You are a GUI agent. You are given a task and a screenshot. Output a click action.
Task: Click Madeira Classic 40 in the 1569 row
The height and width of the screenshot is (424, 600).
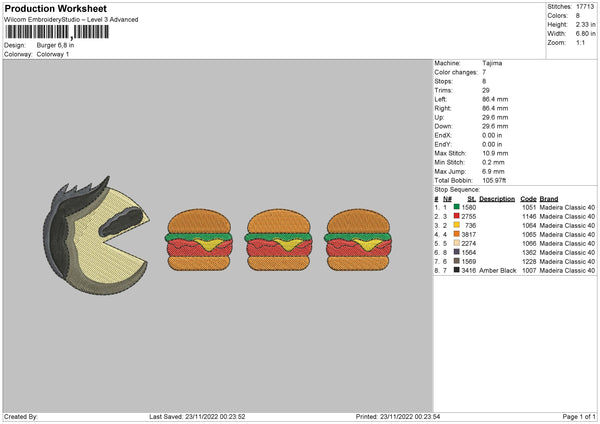tap(567, 261)
